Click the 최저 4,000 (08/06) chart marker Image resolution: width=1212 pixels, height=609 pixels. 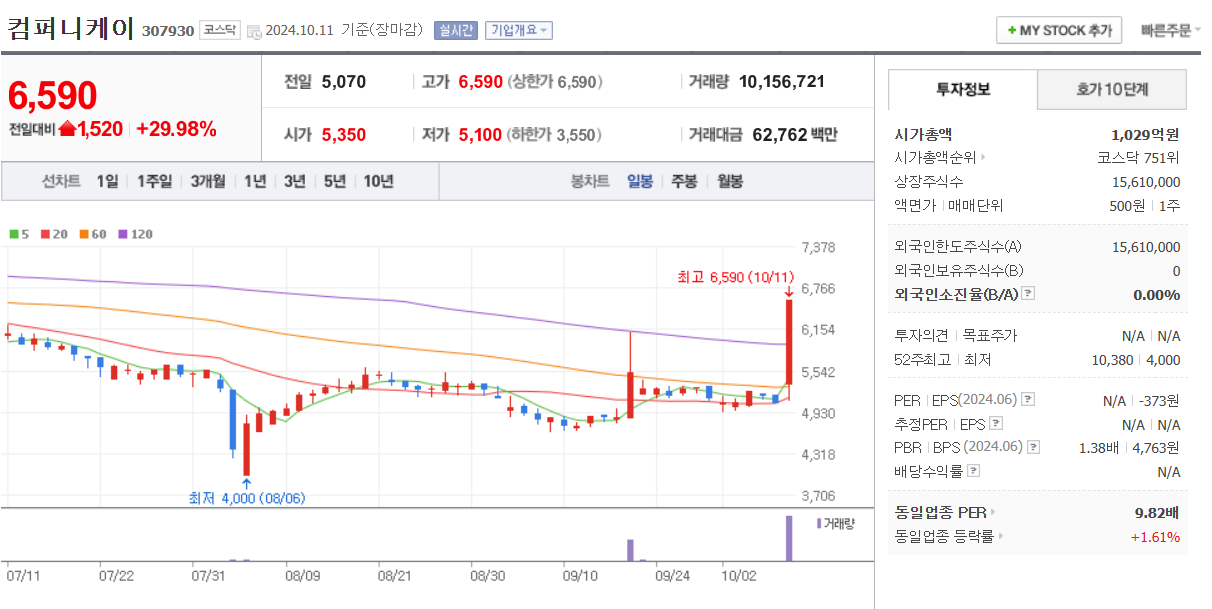pos(247,497)
